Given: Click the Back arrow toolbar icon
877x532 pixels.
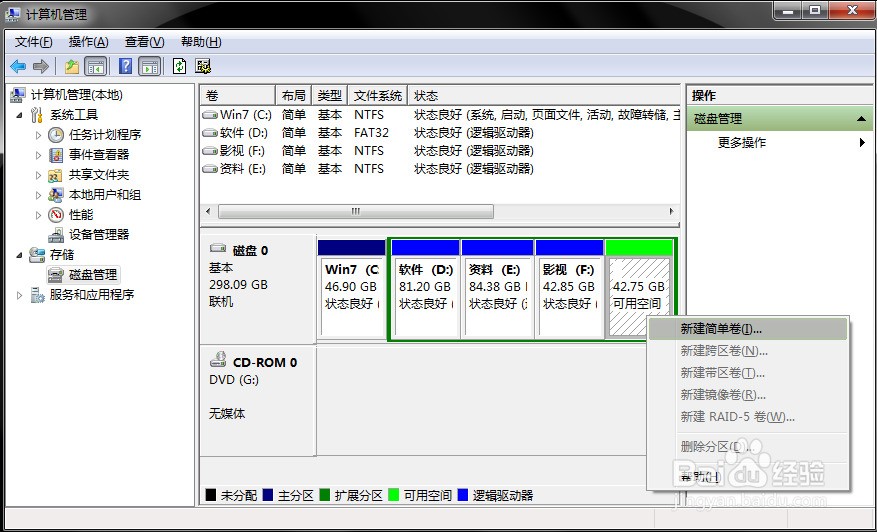Looking at the screenshot, I should point(18,66).
